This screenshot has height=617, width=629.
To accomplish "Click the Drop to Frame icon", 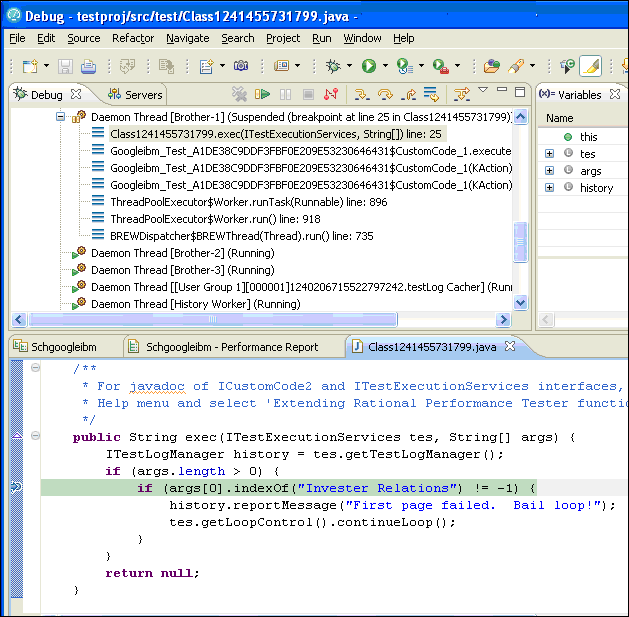I will [x=432, y=95].
